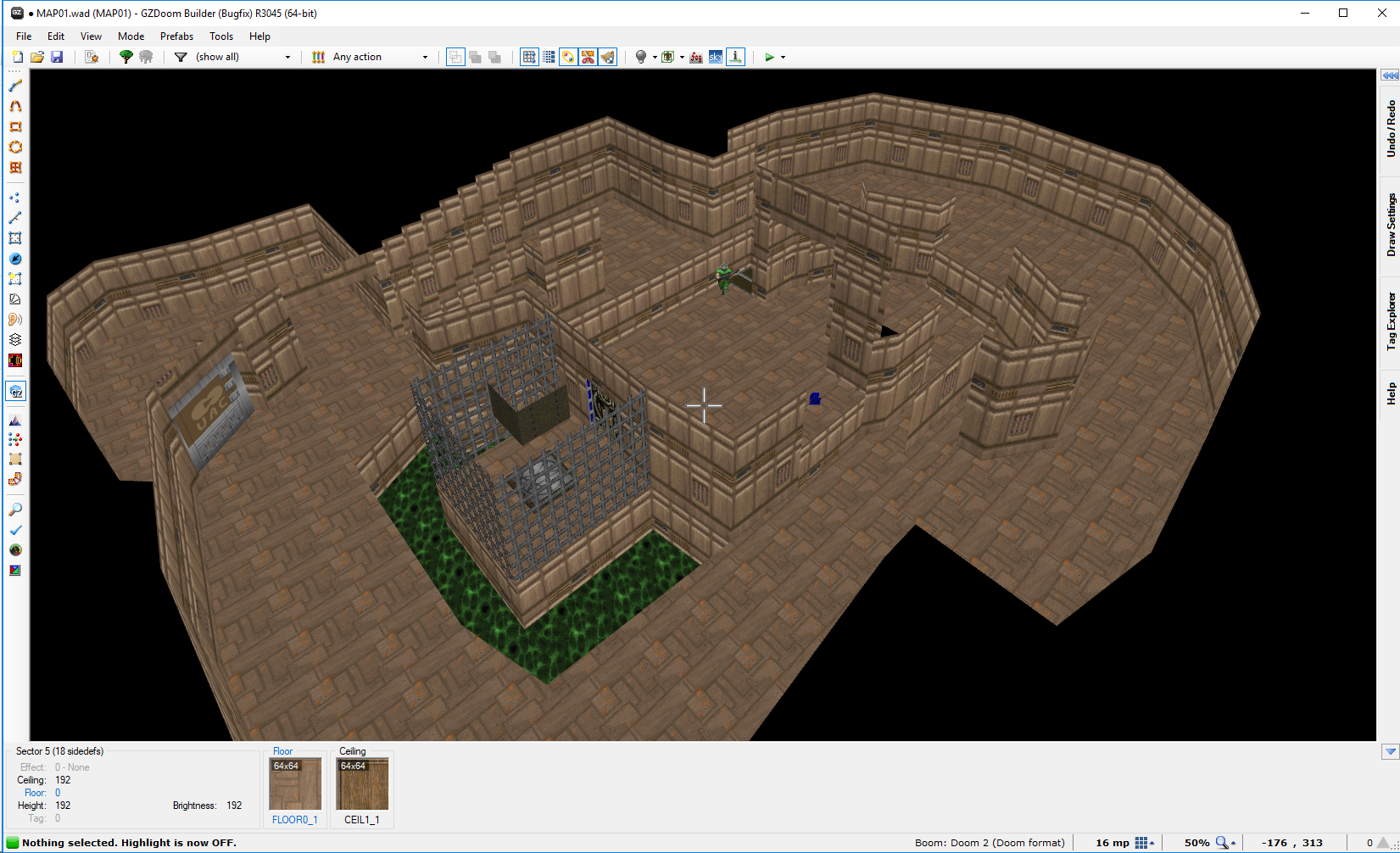The width and height of the screenshot is (1400, 853).
Task: Click the gauge icon in left toolbar
Action: click(15, 550)
